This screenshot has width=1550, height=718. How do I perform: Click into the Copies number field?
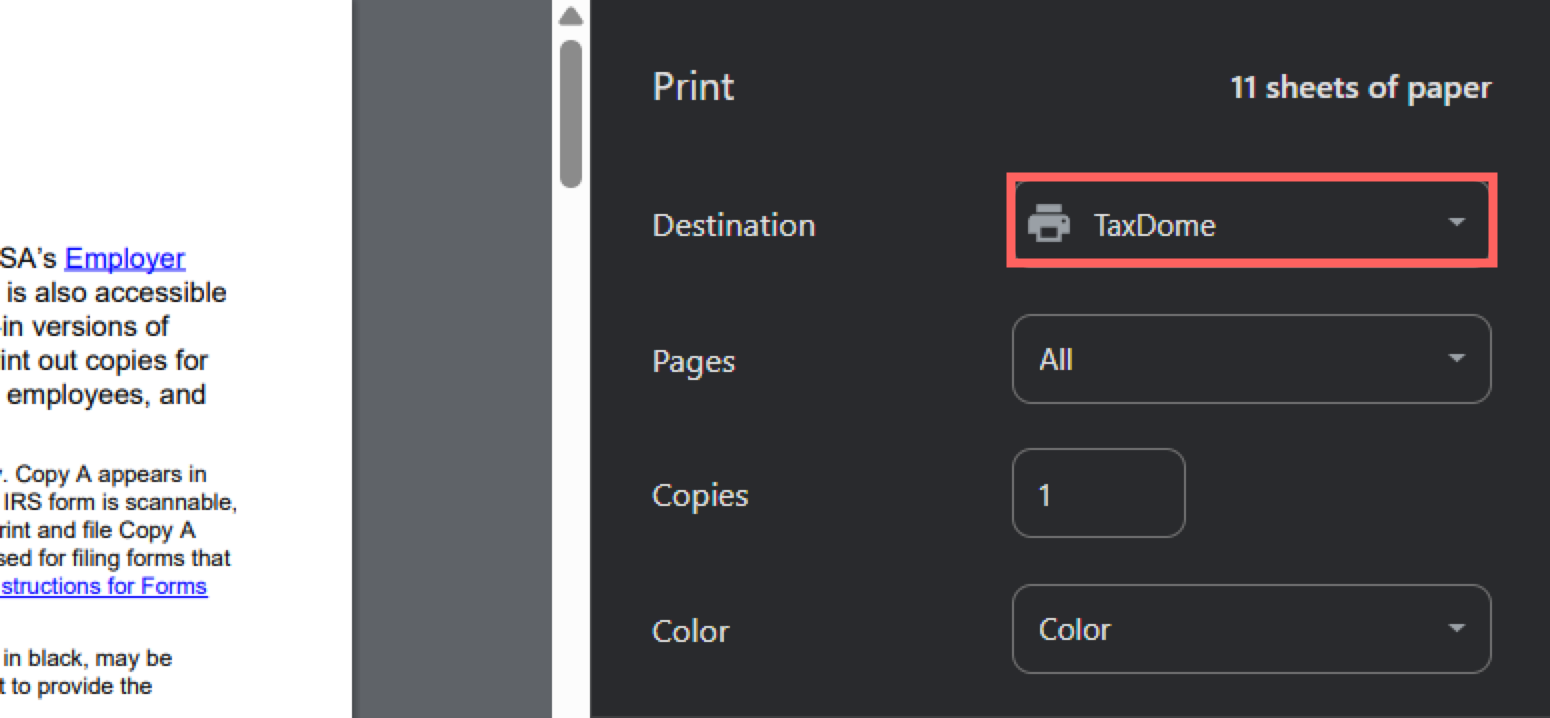click(x=1098, y=494)
